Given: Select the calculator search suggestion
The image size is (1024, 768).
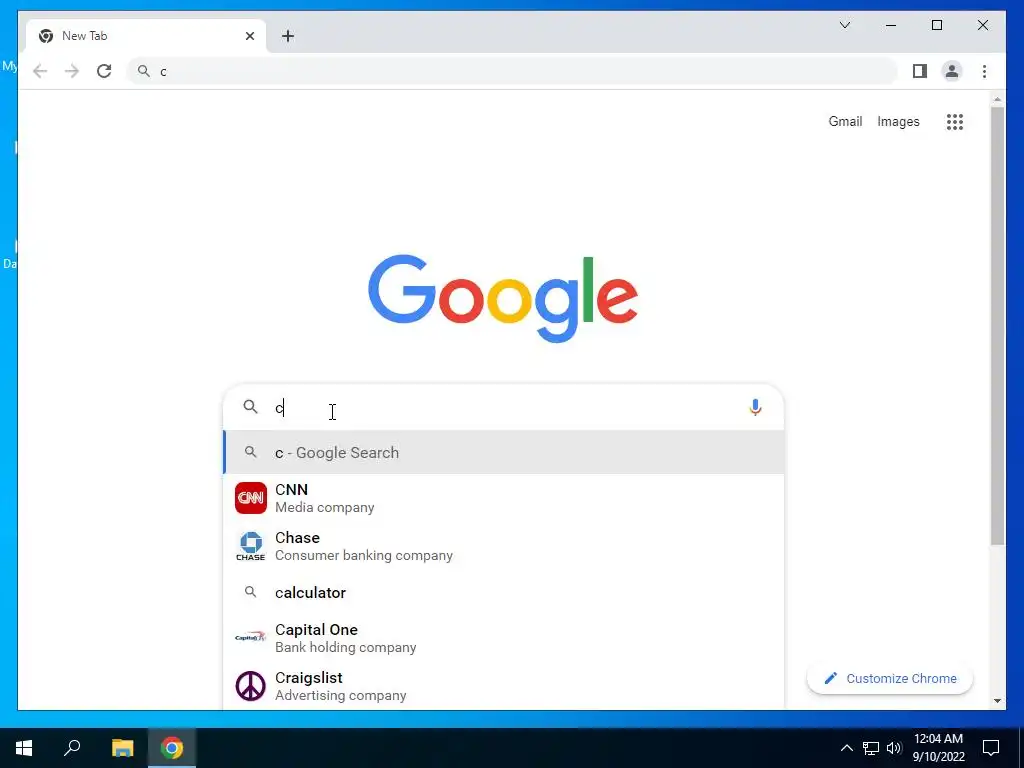Looking at the screenshot, I should 504,592.
